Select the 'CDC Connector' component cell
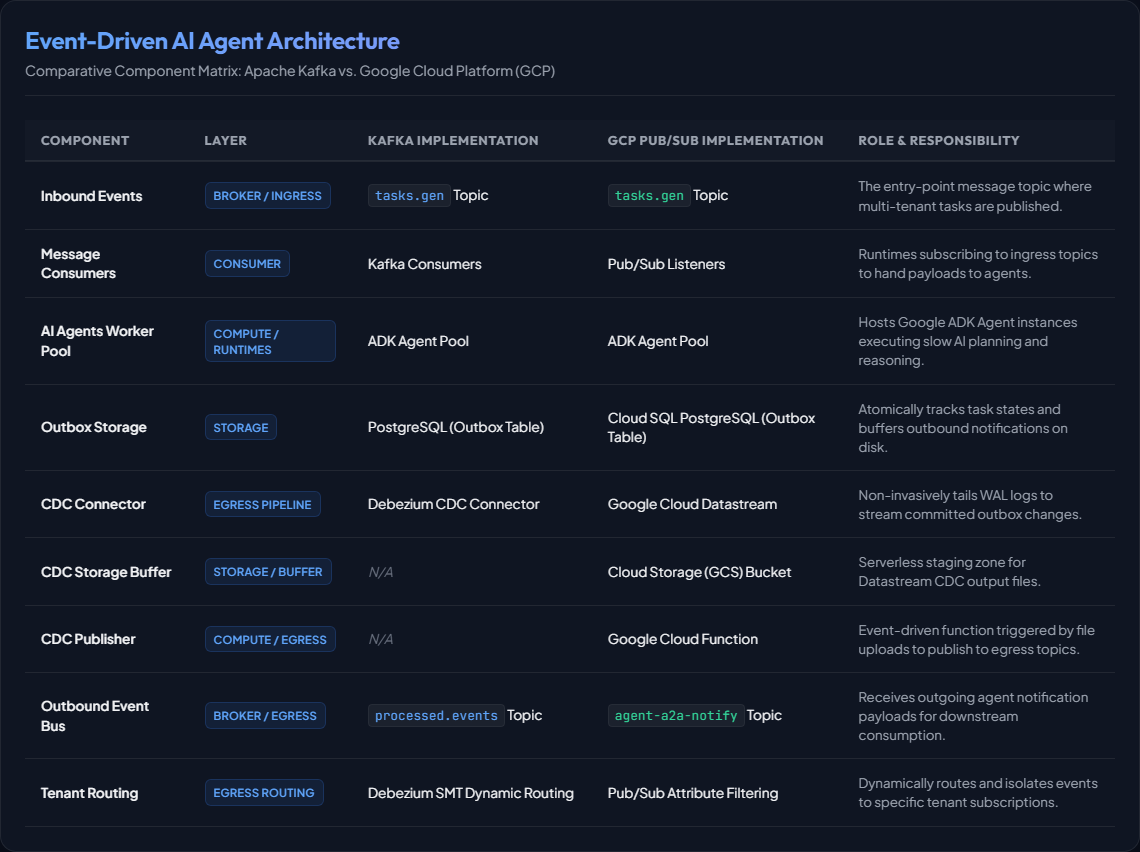1140x852 pixels. pyautogui.click(x=93, y=504)
